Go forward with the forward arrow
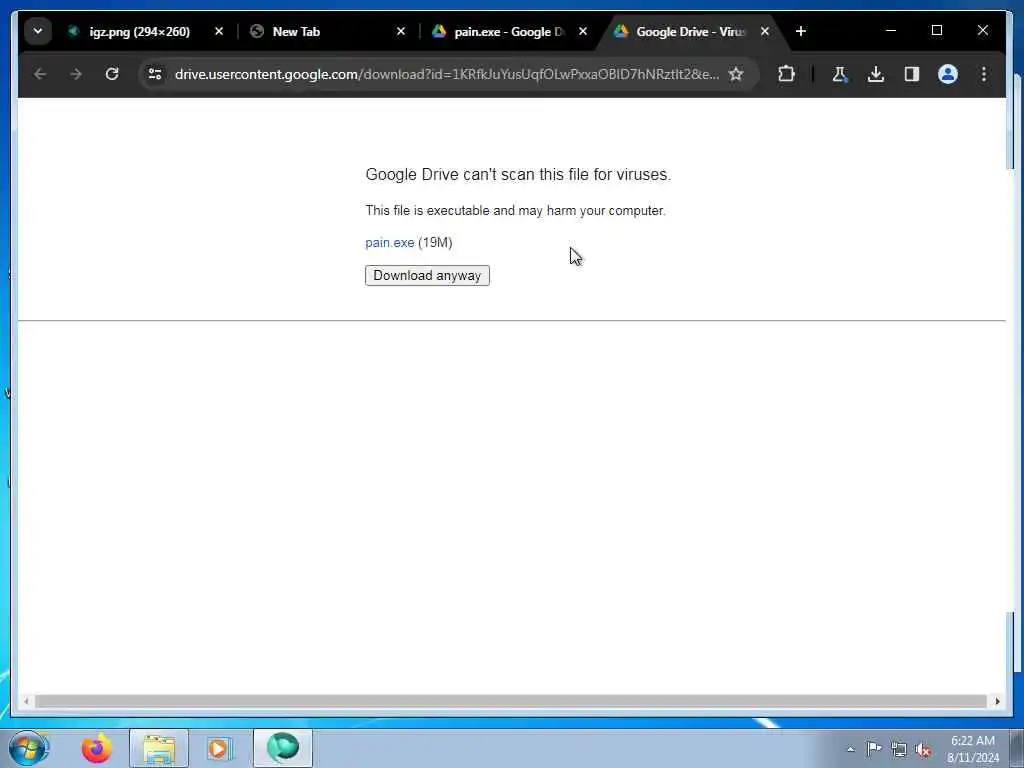Screen dimensions: 1024x768 pyautogui.click(x=76, y=74)
